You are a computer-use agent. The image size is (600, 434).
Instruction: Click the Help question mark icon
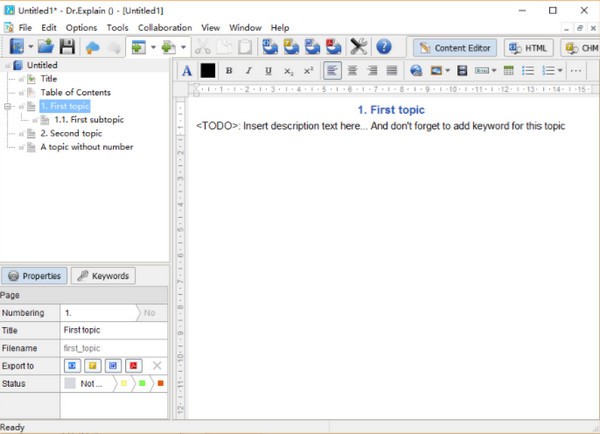[384, 47]
